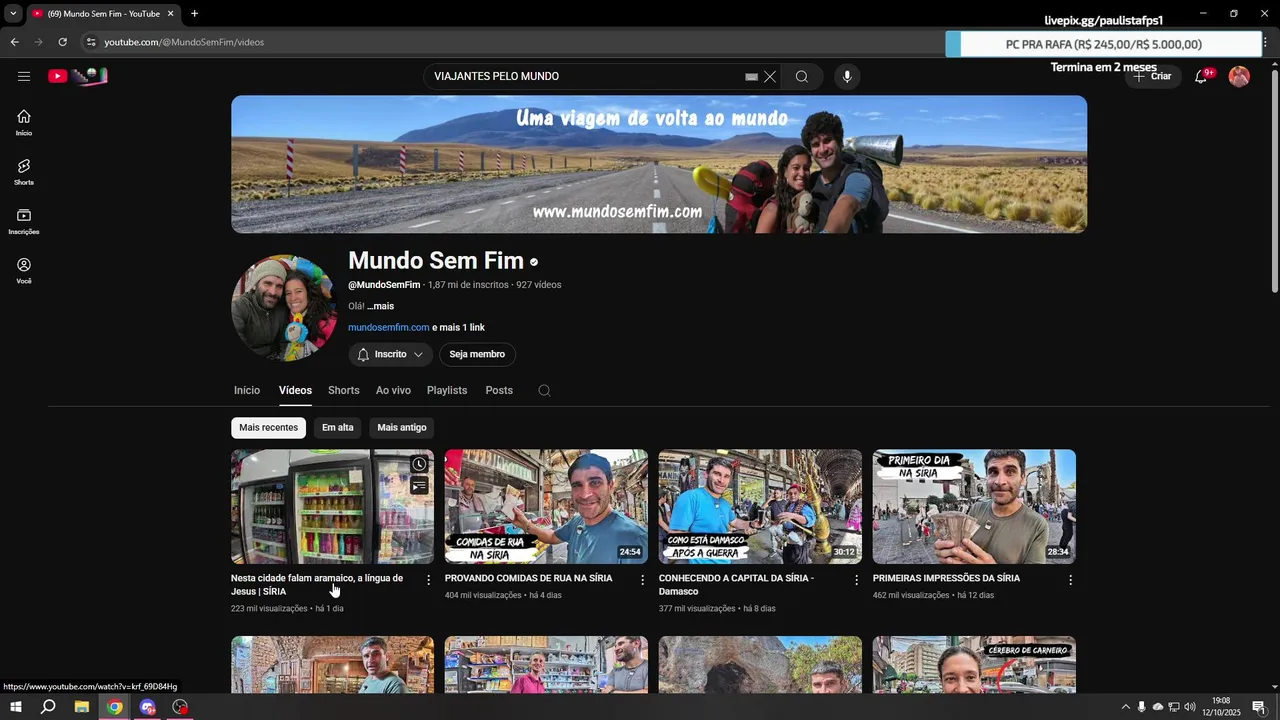Open PROVANDO COMIDAS DE RUA NA SÍRIA title
Image resolution: width=1280 pixels, height=720 pixels.
528,578
